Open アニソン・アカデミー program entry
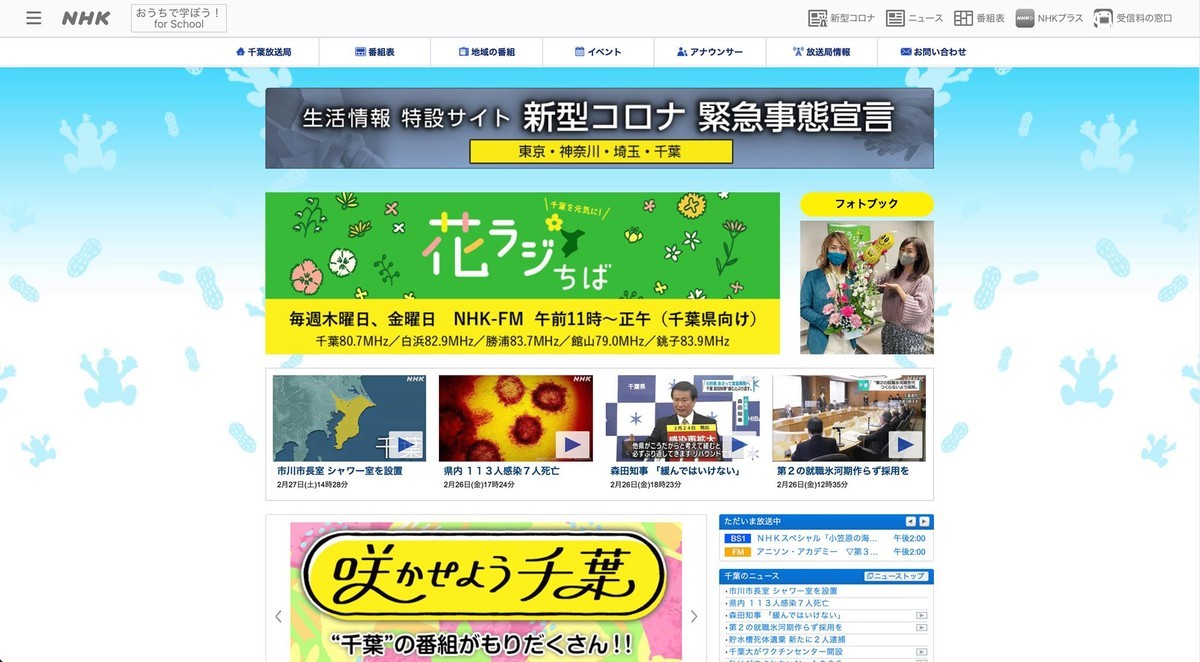 click(817, 552)
